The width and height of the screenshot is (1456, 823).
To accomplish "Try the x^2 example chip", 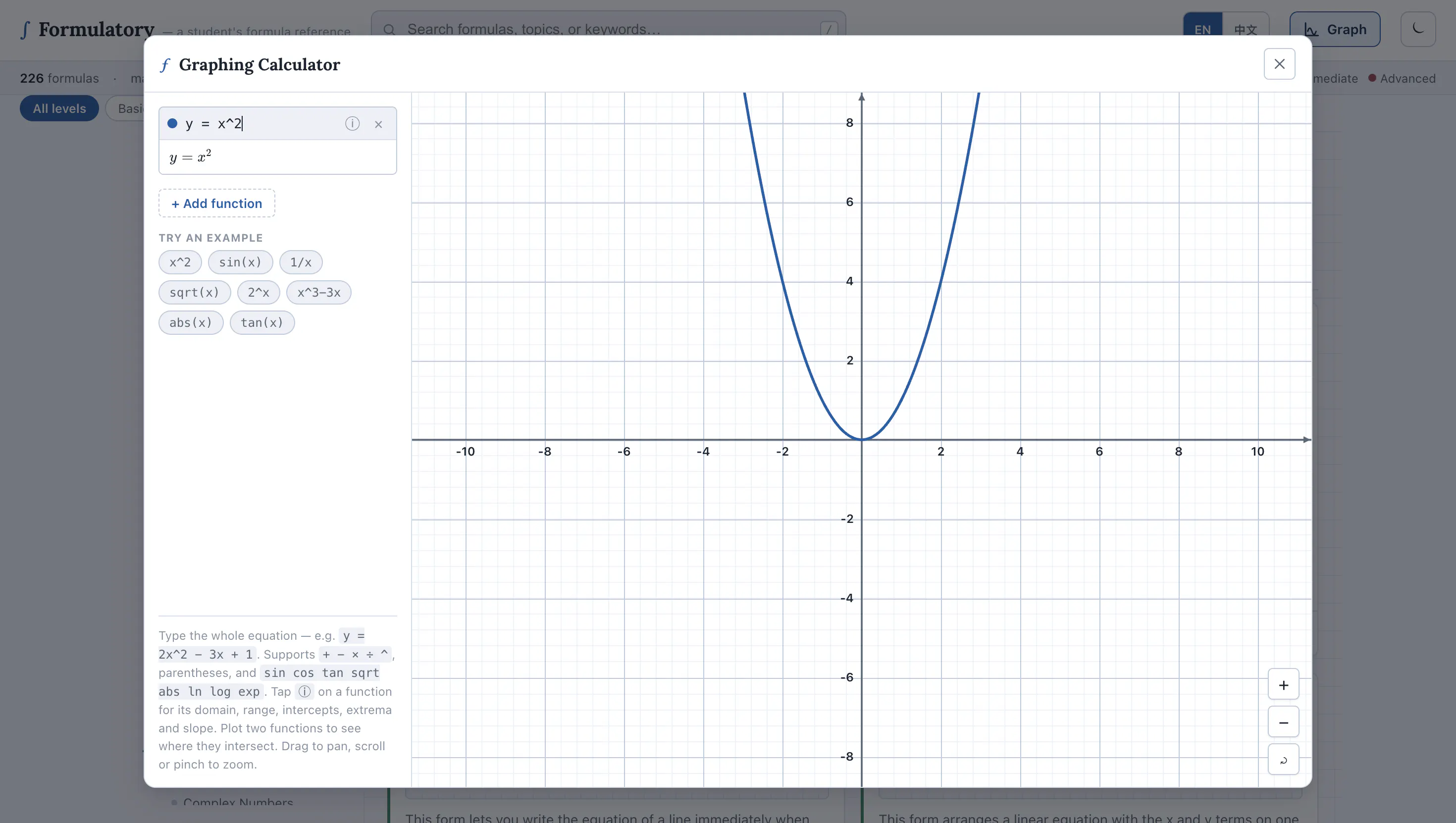I will click(180, 262).
